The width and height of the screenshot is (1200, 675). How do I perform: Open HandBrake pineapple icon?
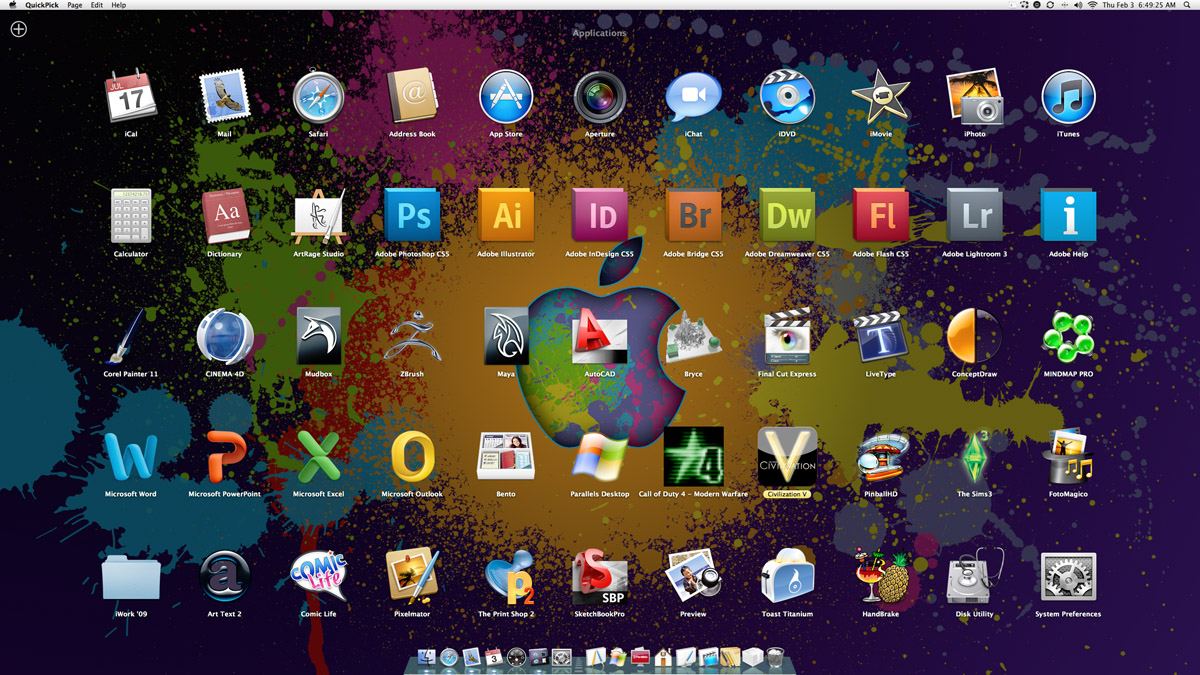[x=881, y=577]
